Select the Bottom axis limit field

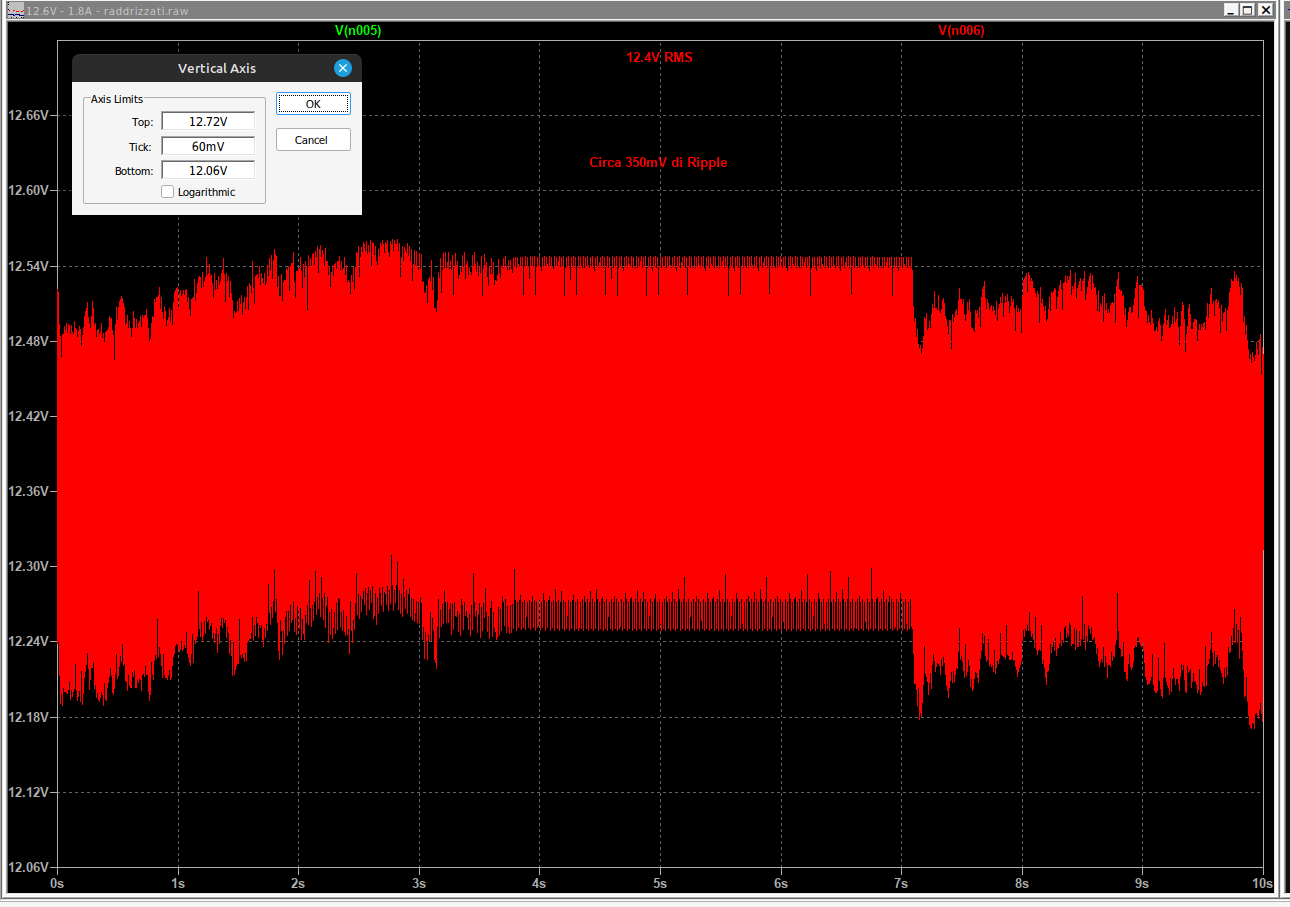pos(208,171)
